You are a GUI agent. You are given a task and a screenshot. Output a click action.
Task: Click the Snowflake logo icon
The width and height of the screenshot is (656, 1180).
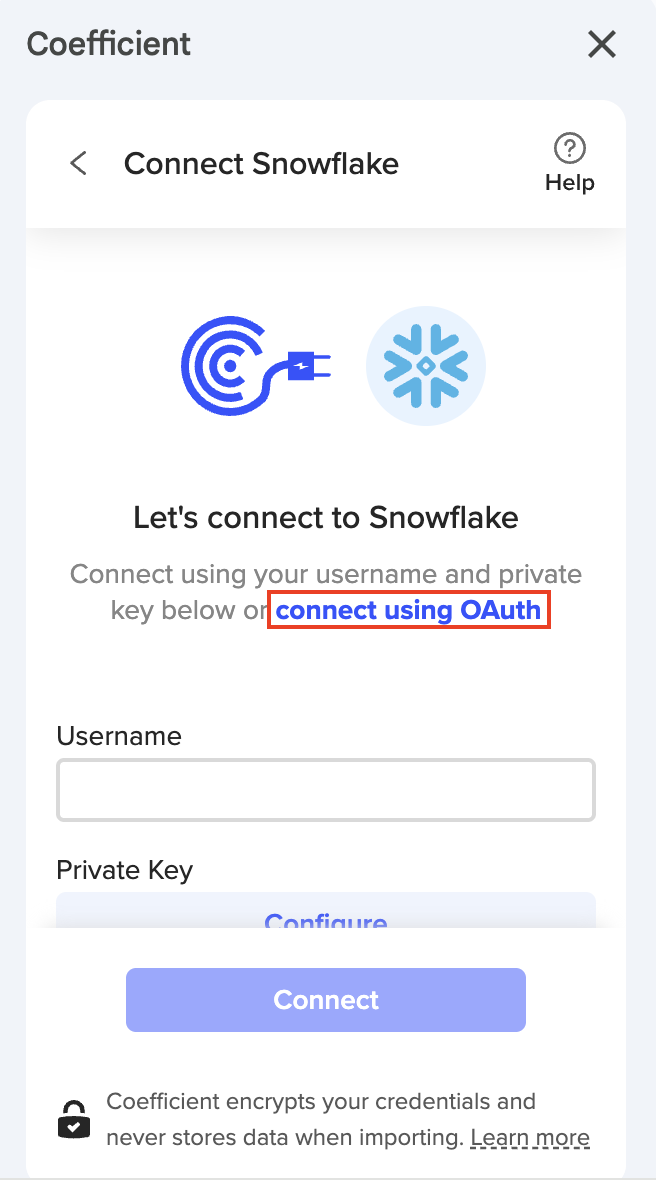click(426, 366)
